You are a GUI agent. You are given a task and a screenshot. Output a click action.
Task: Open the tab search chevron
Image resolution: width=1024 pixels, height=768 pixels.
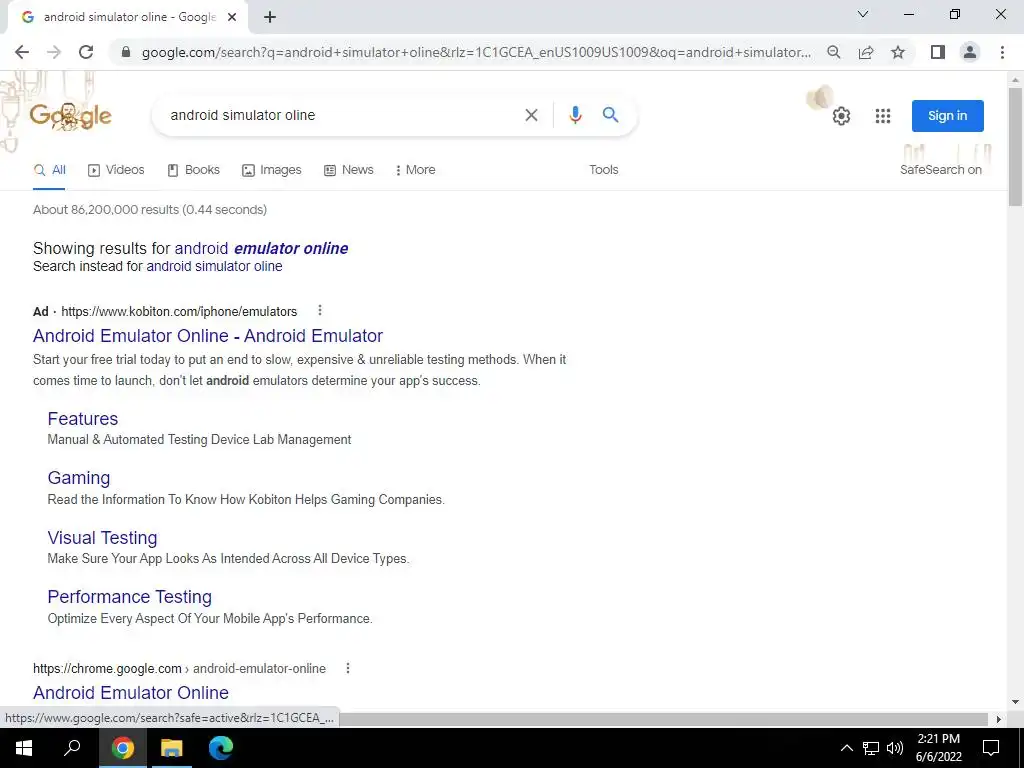tap(863, 14)
